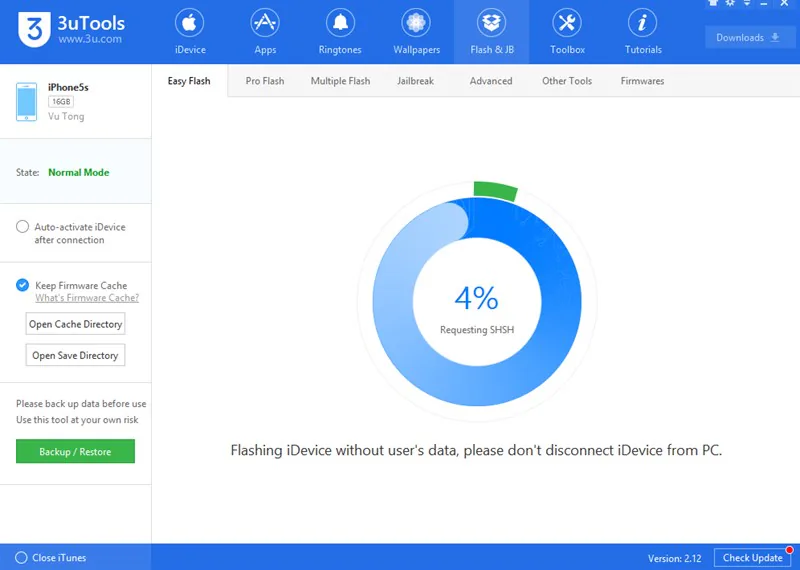Enable Auto-activate iDevice after connection
800x570 pixels.
pos(22,227)
